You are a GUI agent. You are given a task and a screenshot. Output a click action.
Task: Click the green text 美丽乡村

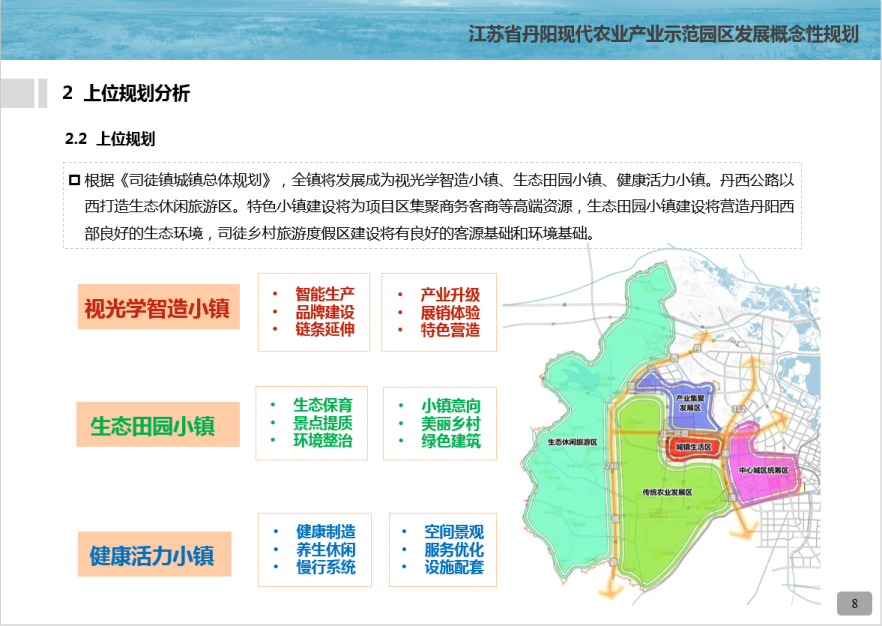click(451, 424)
